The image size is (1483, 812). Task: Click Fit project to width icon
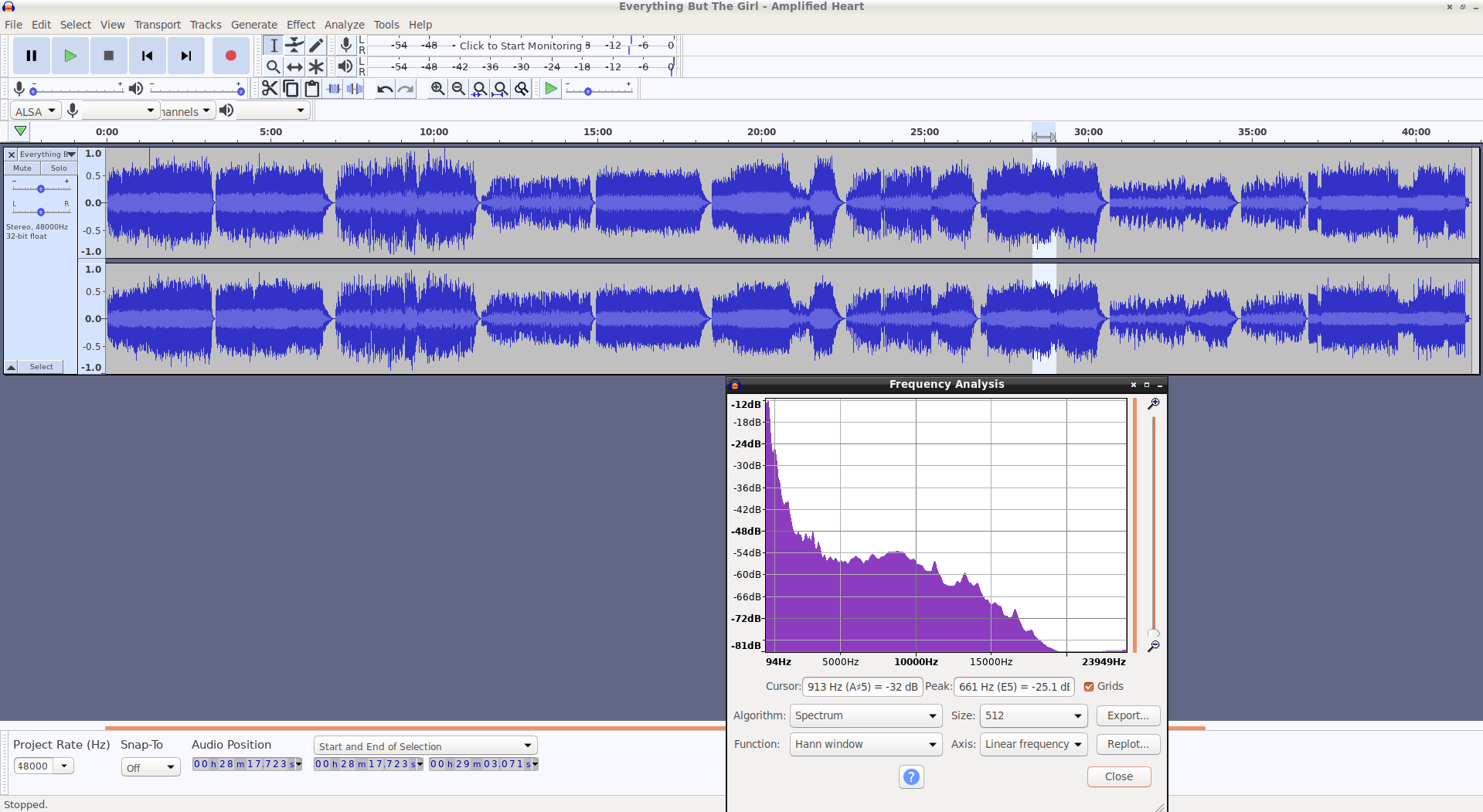point(501,89)
